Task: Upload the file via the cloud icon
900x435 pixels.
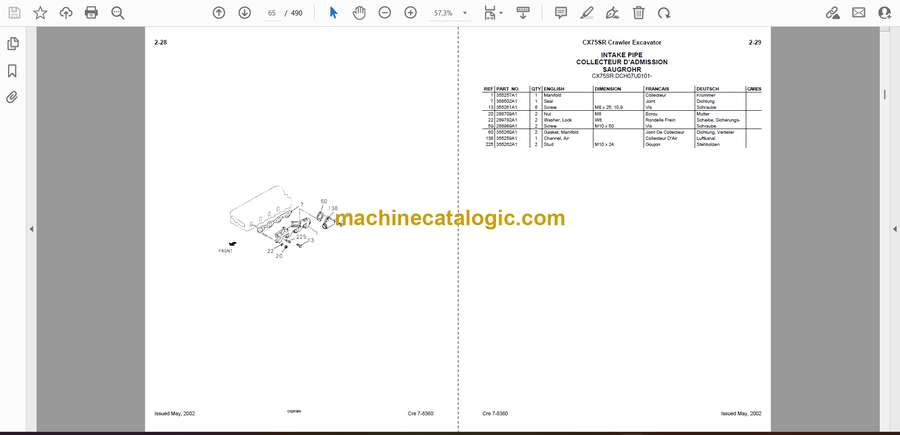Action: (x=66, y=13)
